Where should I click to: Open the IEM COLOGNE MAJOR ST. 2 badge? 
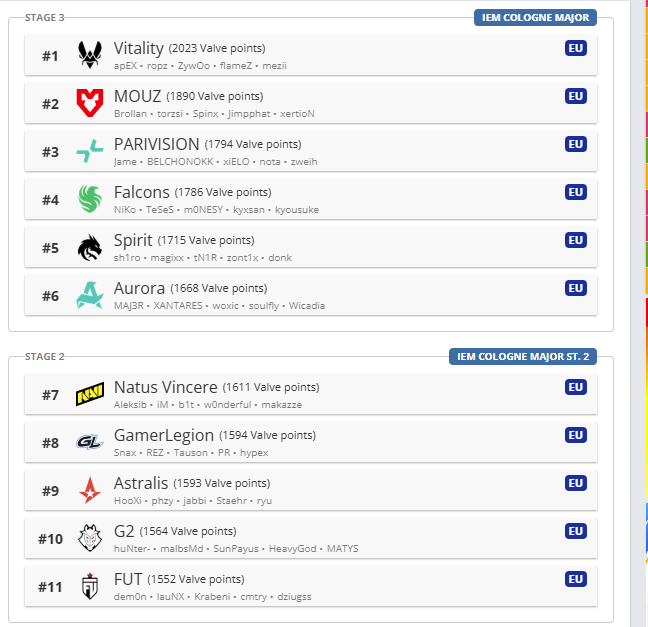[x=522, y=357]
